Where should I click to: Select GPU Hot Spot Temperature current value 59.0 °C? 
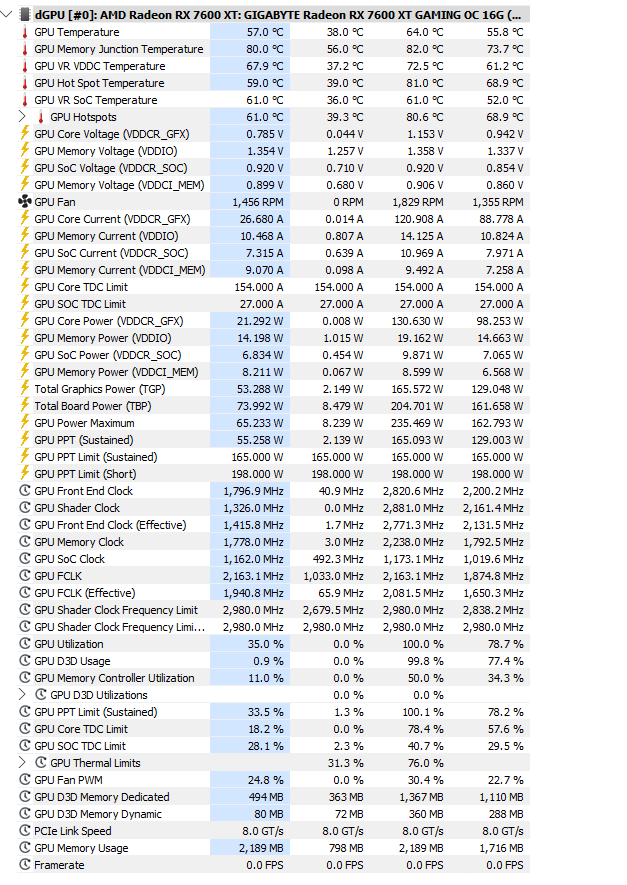coord(265,83)
